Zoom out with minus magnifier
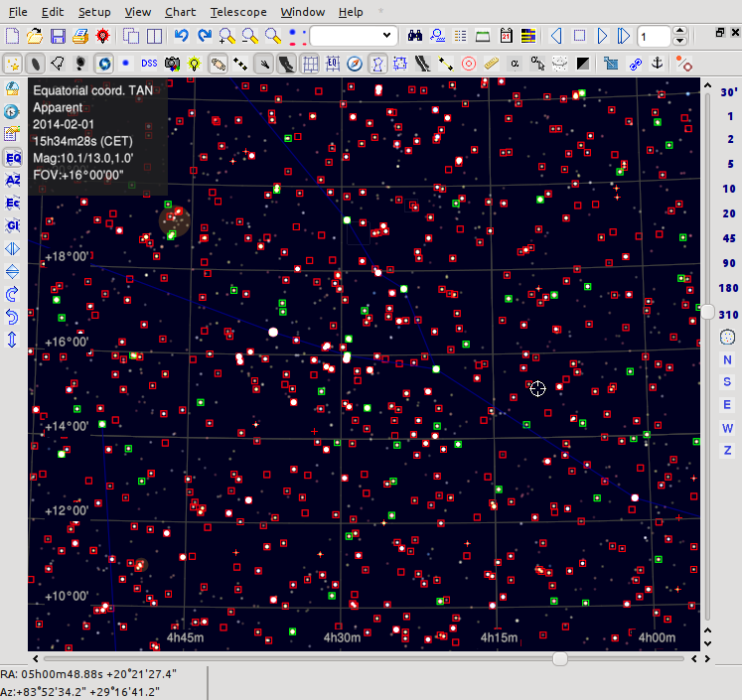 (x=250, y=36)
